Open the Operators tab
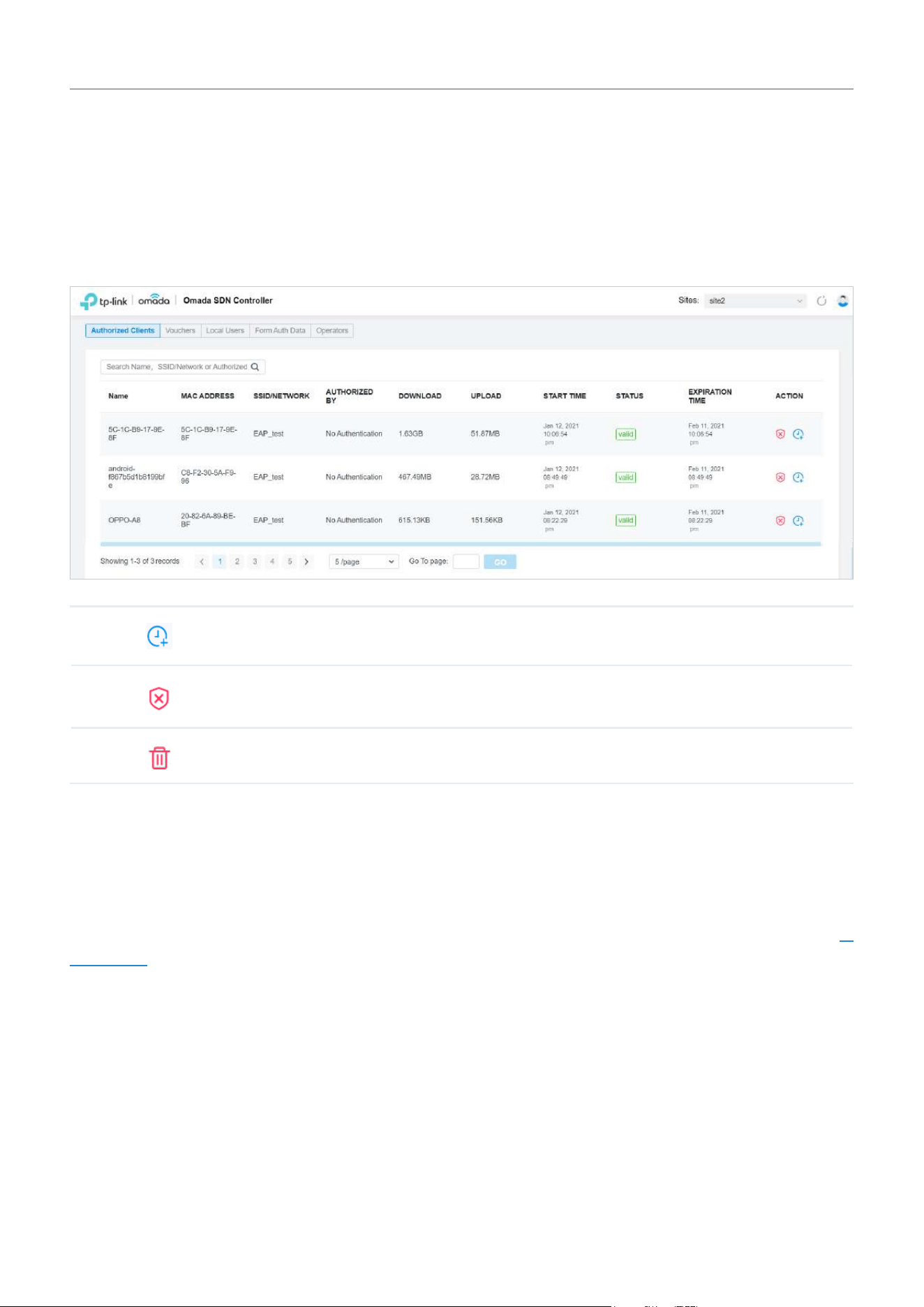Screen dimensions: 924x1307 [332, 331]
